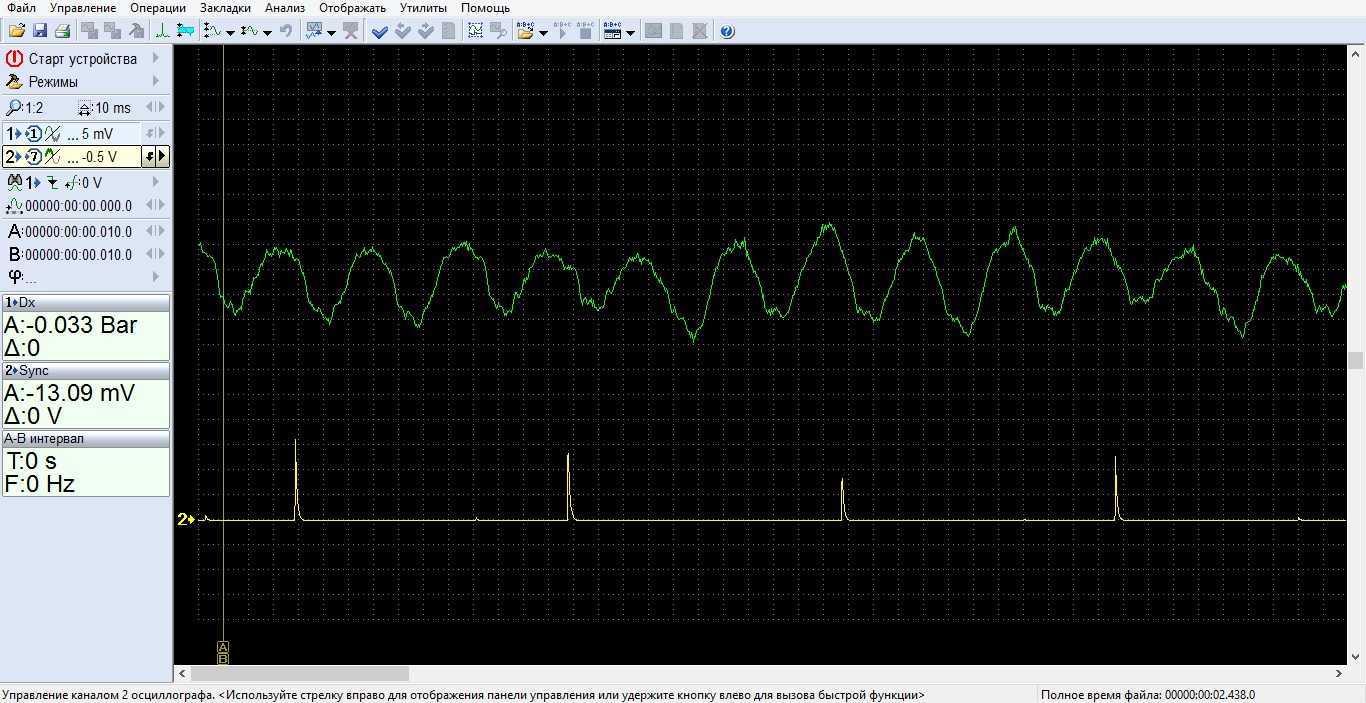Screen dimensions: 1366x703
Task: Print the waveform using the printer icon
Action: pos(62,31)
